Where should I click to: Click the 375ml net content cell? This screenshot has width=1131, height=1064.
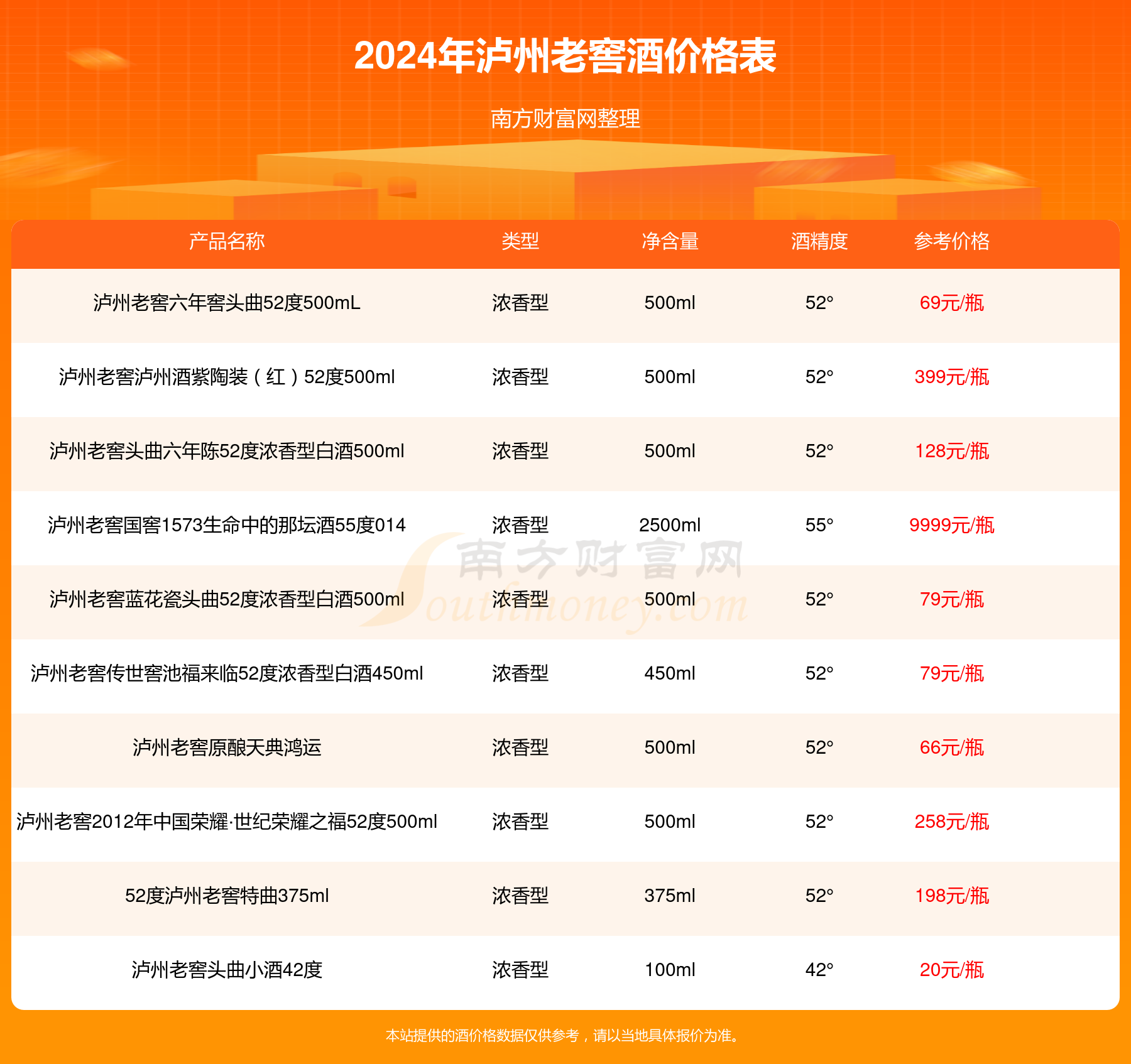(x=670, y=896)
